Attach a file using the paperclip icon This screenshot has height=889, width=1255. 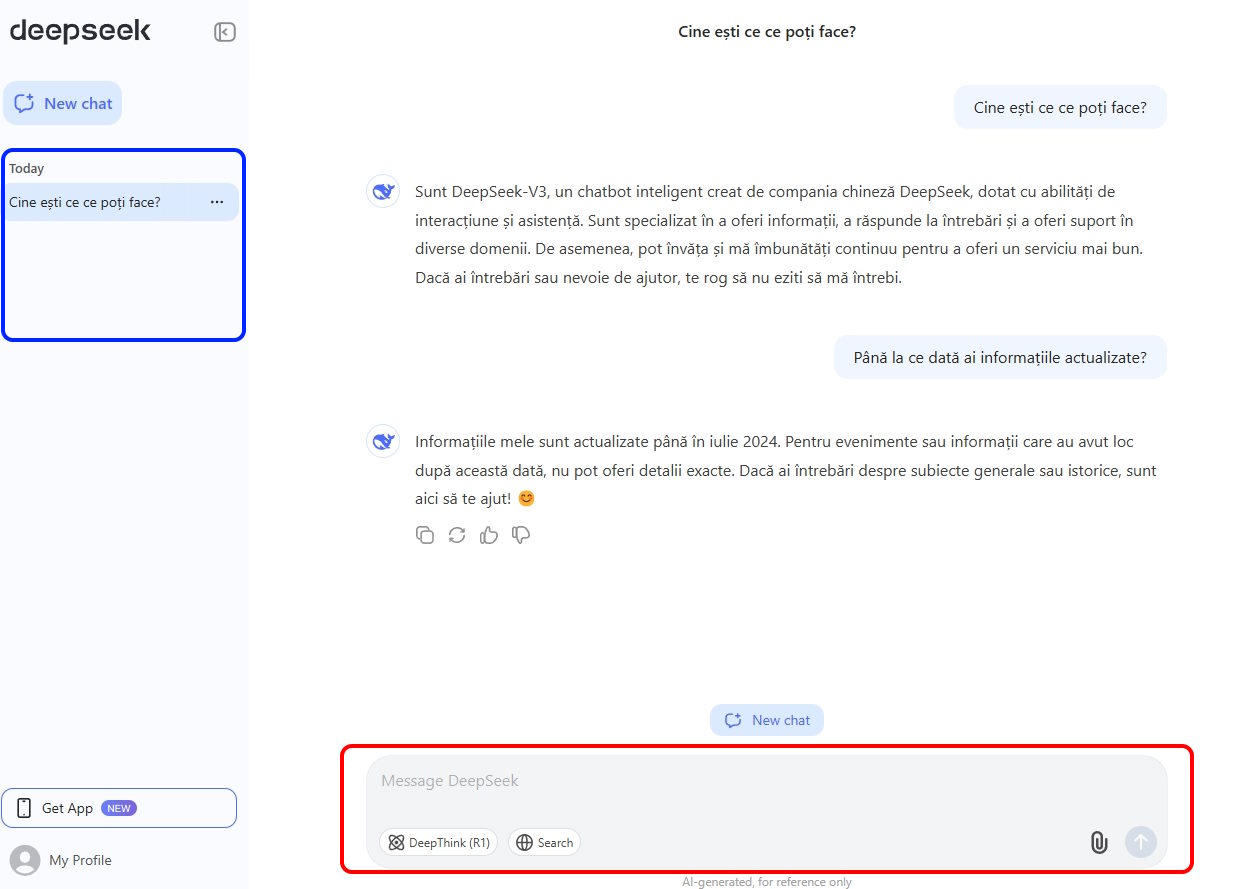(1098, 843)
